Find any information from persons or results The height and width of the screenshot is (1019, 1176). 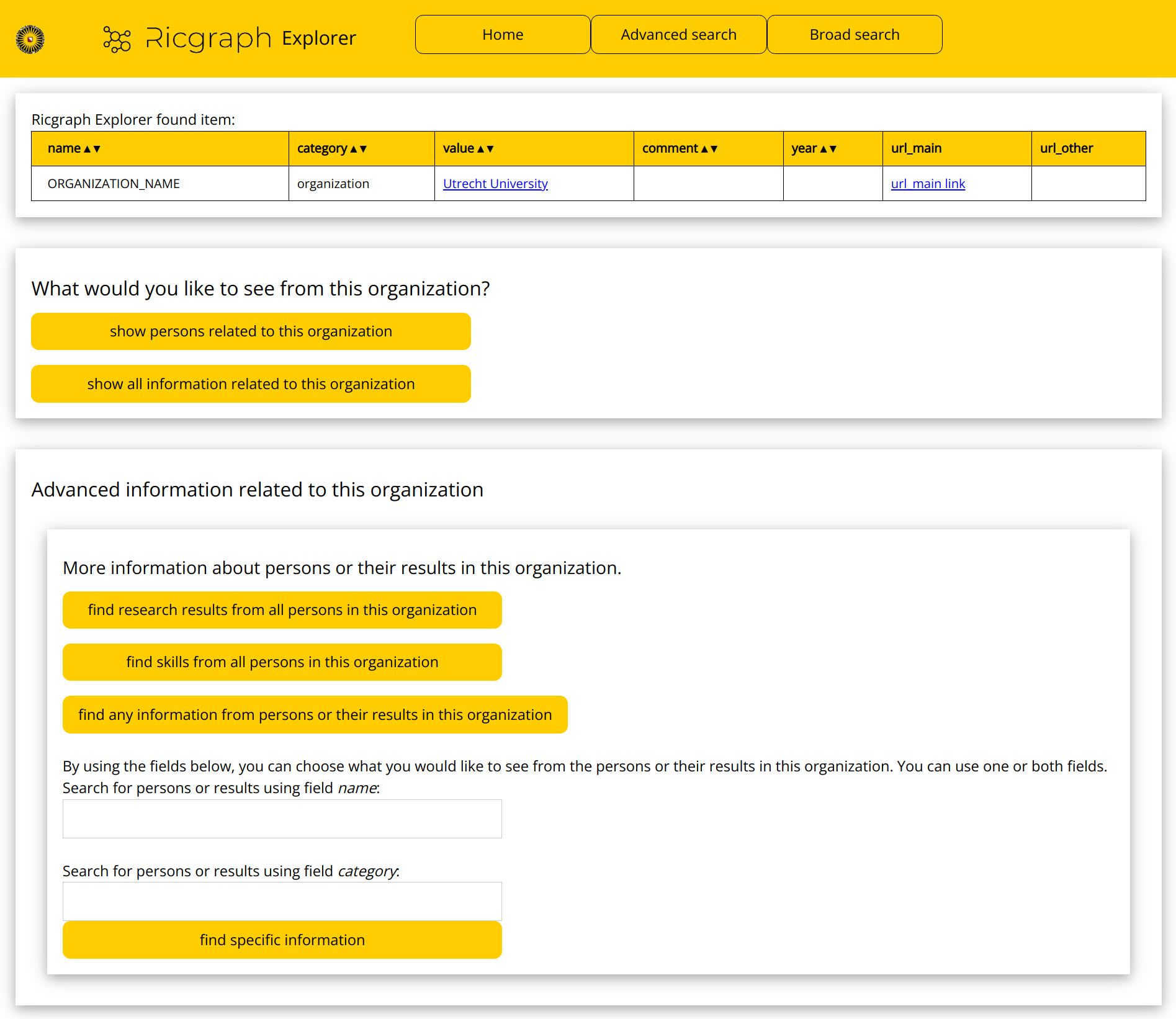[x=315, y=715]
